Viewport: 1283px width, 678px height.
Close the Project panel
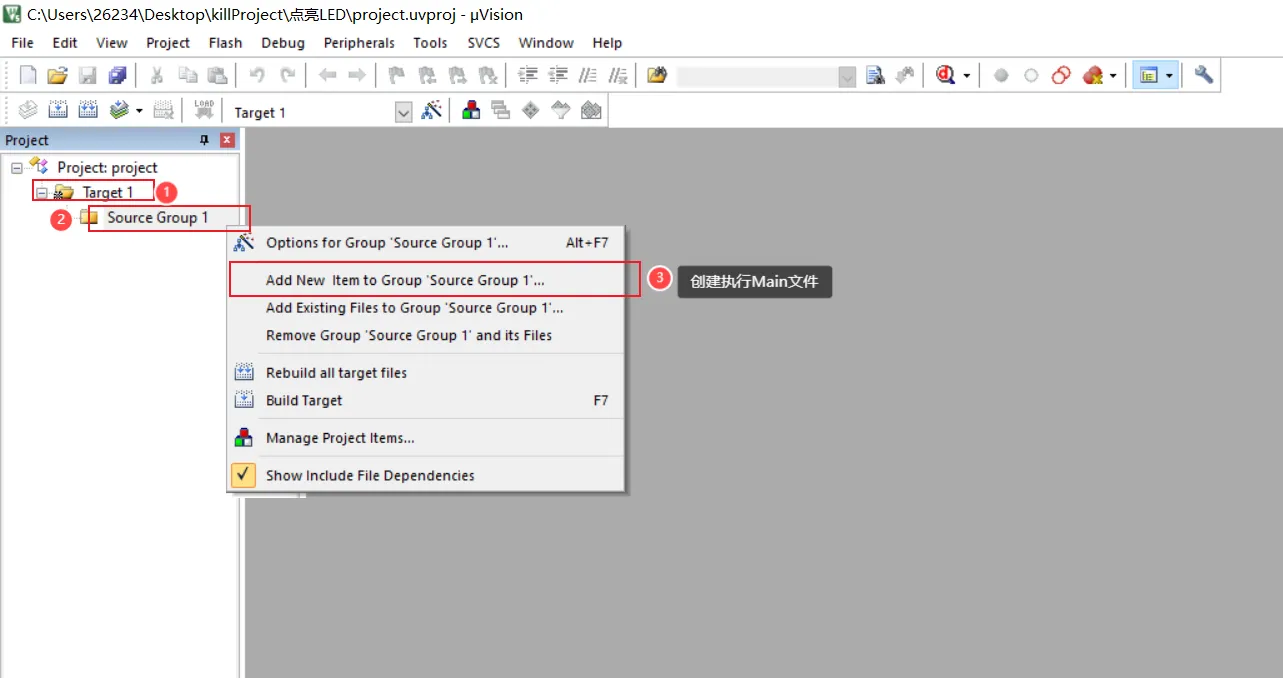(227, 140)
